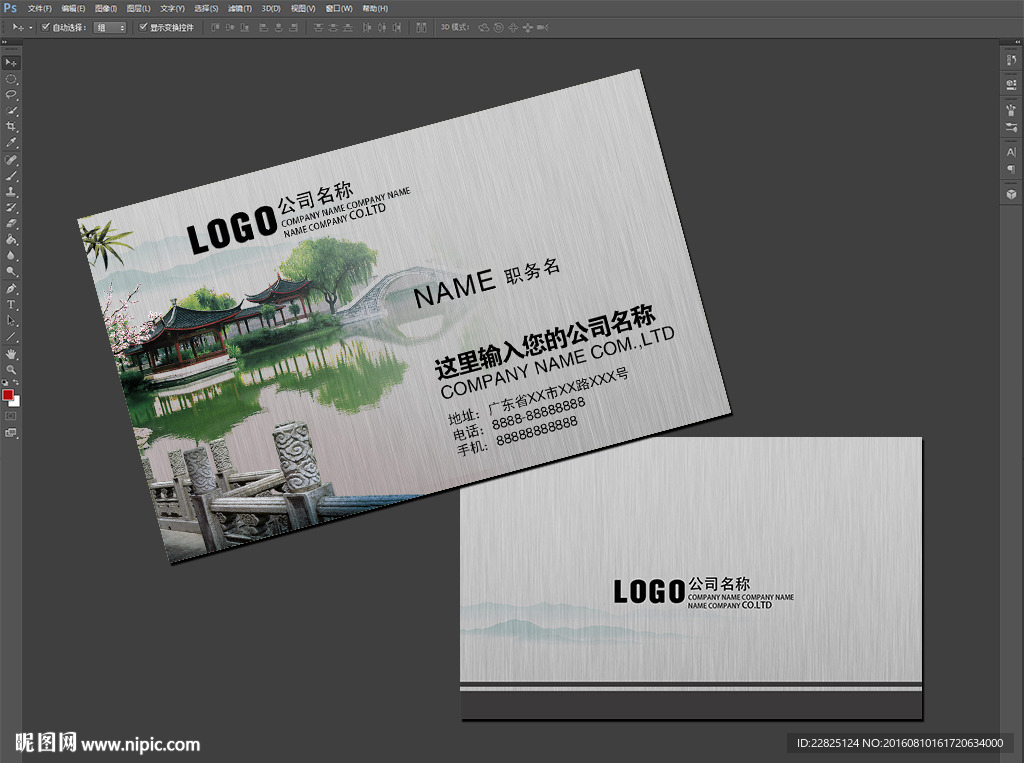
Task: Select the Eyedropper tool
Action: tap(12, 143)
